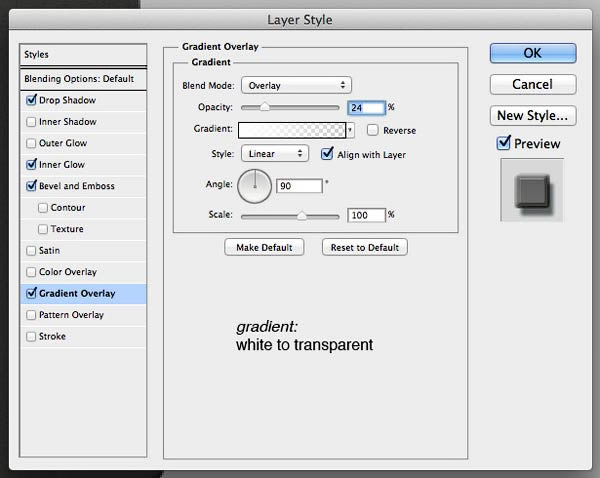Select the Inner Glow label
The width and height of the screenshot is (600, 478).
tap(62, 165)
